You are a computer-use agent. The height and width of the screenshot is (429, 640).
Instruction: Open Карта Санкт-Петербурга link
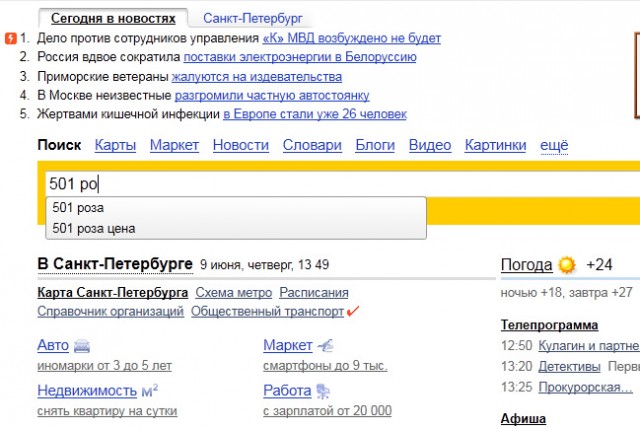click(x=113, y=293)
